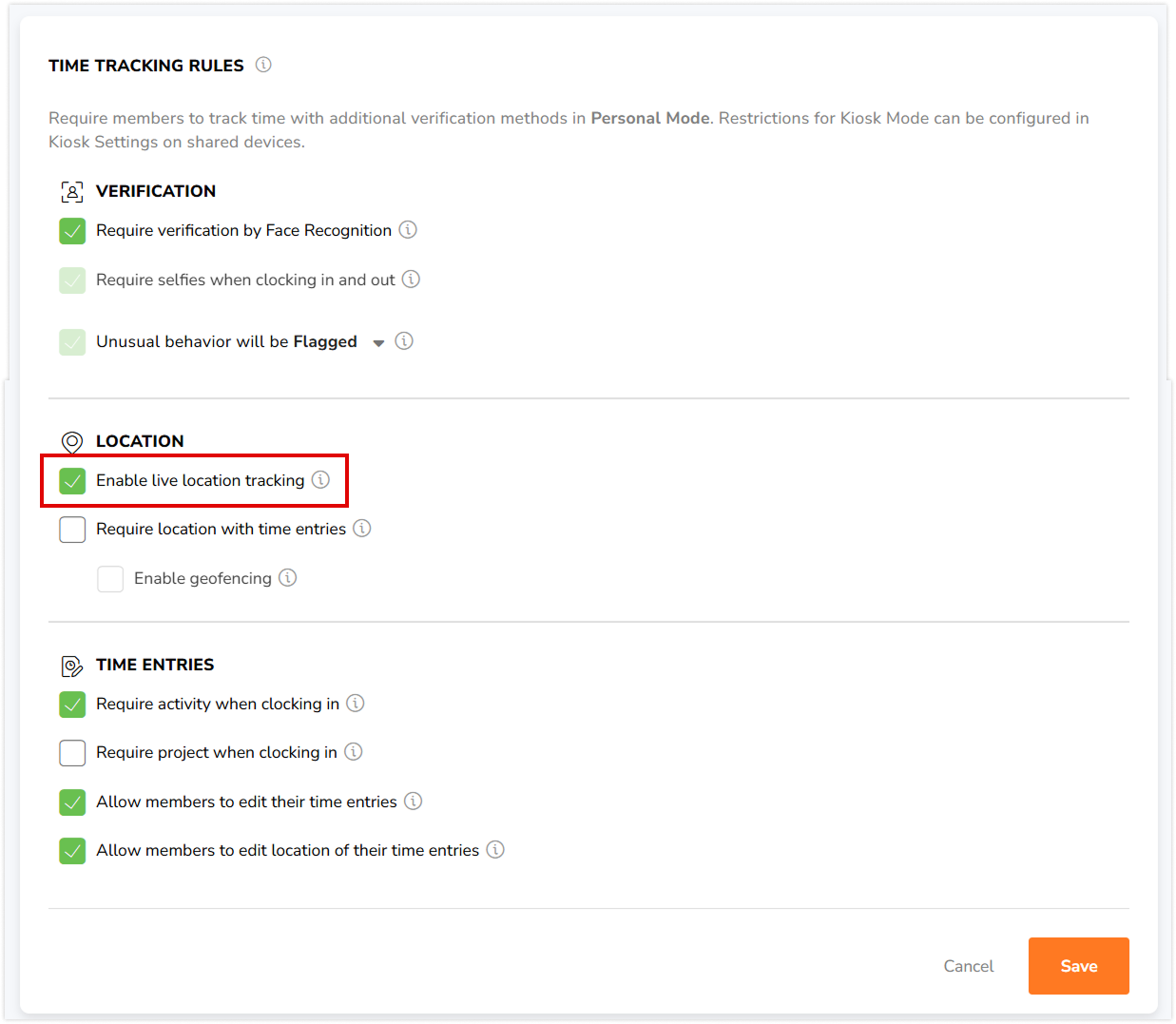Click info icon for members editing time entries
Image resolution: width=1176 pixels, height=1024 pixels.
coord(414,802)
